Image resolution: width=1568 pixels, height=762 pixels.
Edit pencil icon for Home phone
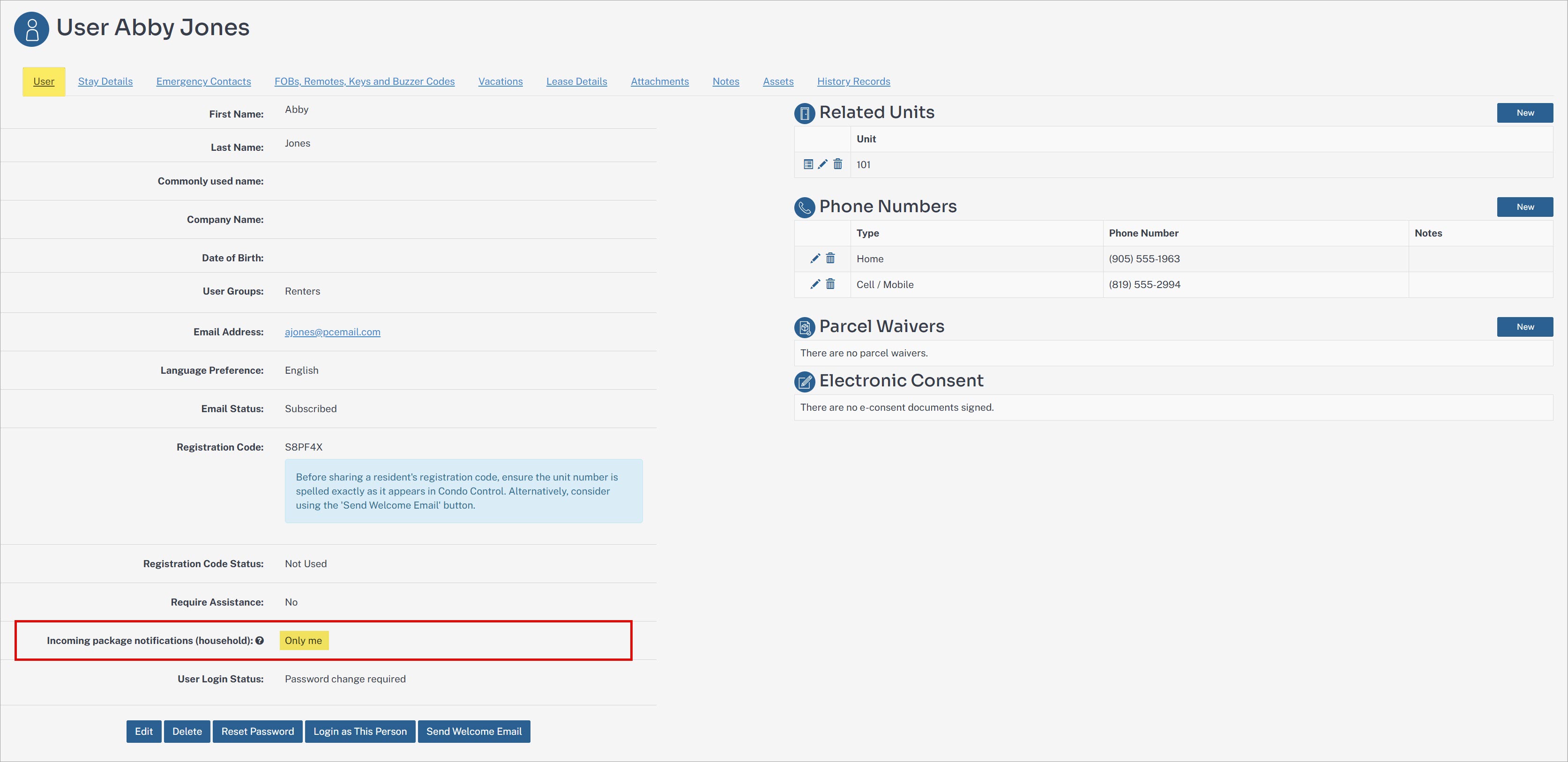(815, 259)
